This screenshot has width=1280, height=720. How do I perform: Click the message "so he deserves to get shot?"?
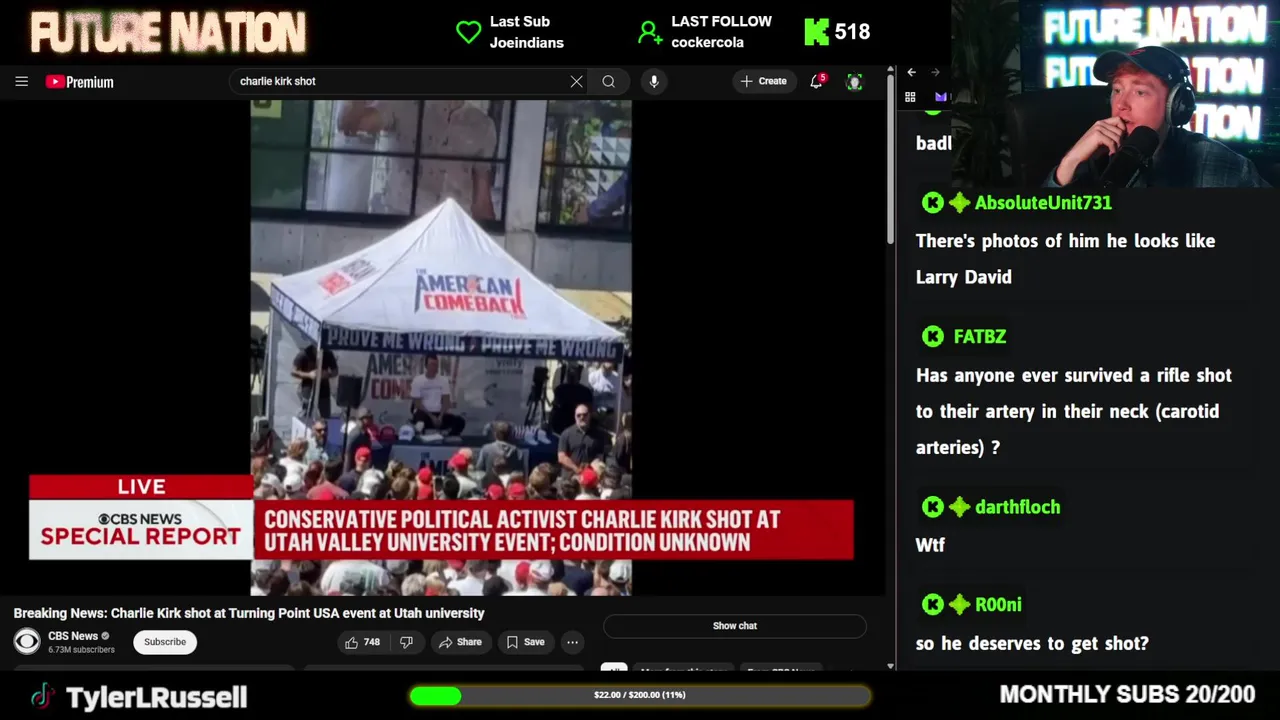click(1032, 643)
